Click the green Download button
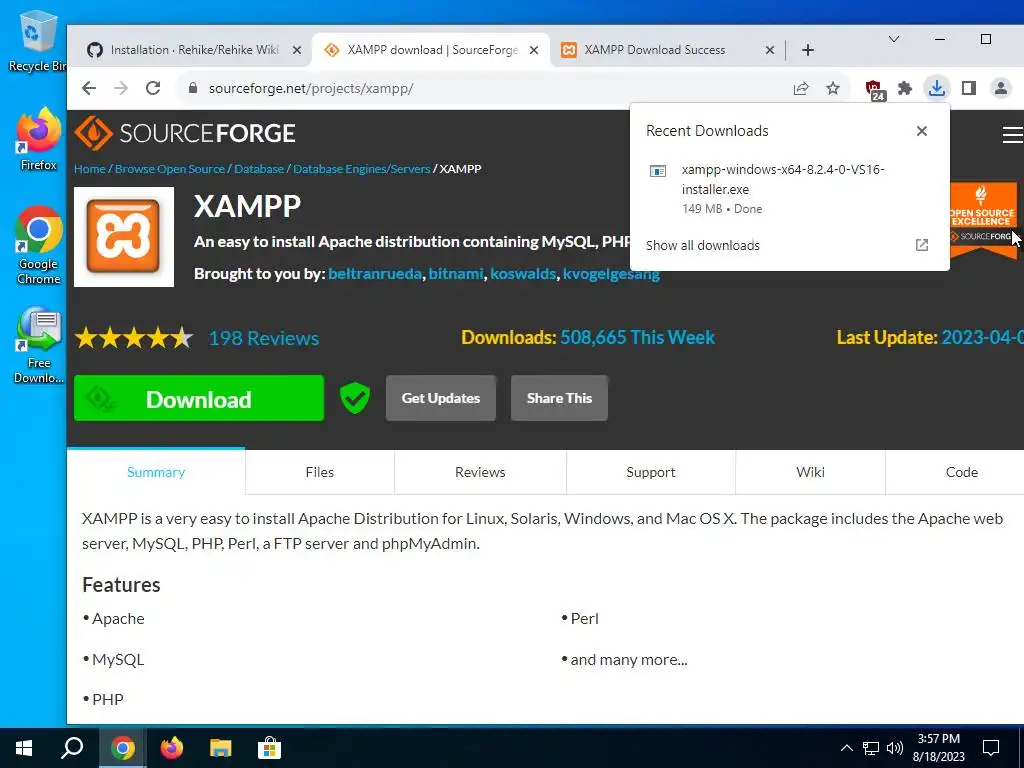The image size is (1024, 768). click(x=199, y=398)
